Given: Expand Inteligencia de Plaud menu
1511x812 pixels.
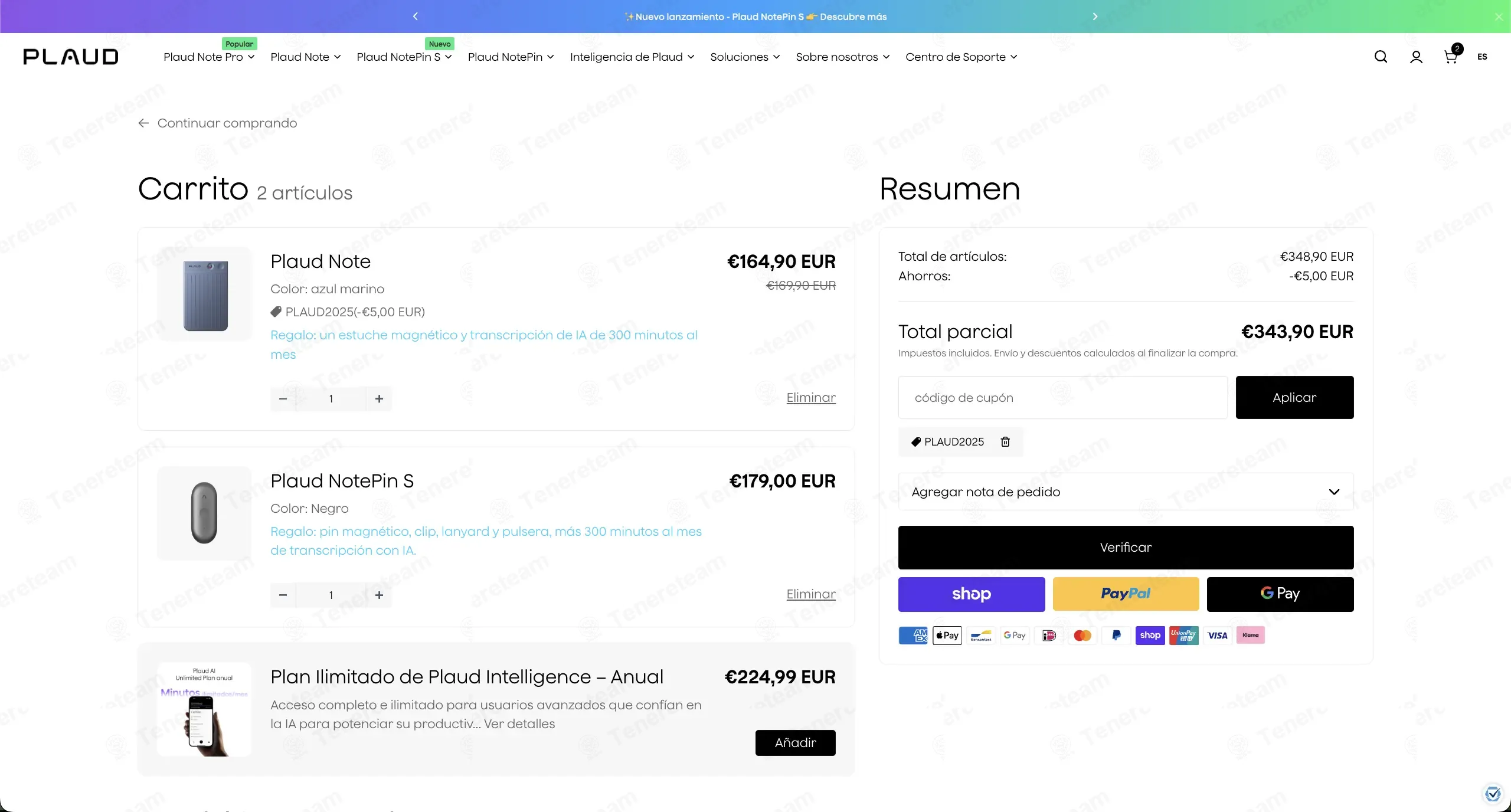Looking at the screenshot, I should [632, 57].
